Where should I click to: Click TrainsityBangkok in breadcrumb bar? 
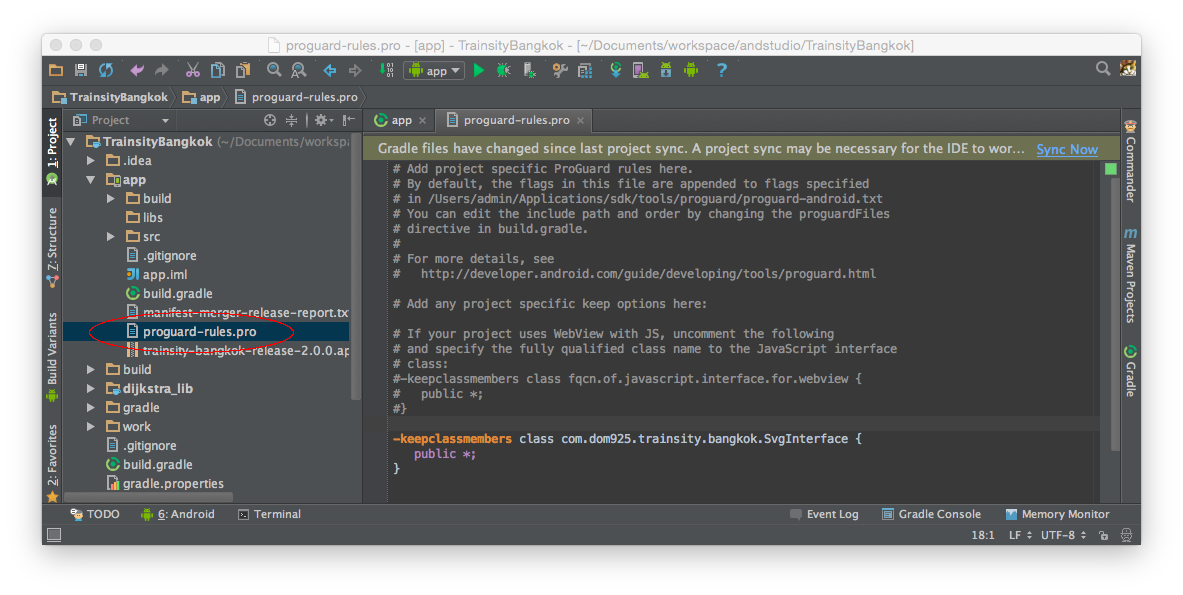point(110,97)
